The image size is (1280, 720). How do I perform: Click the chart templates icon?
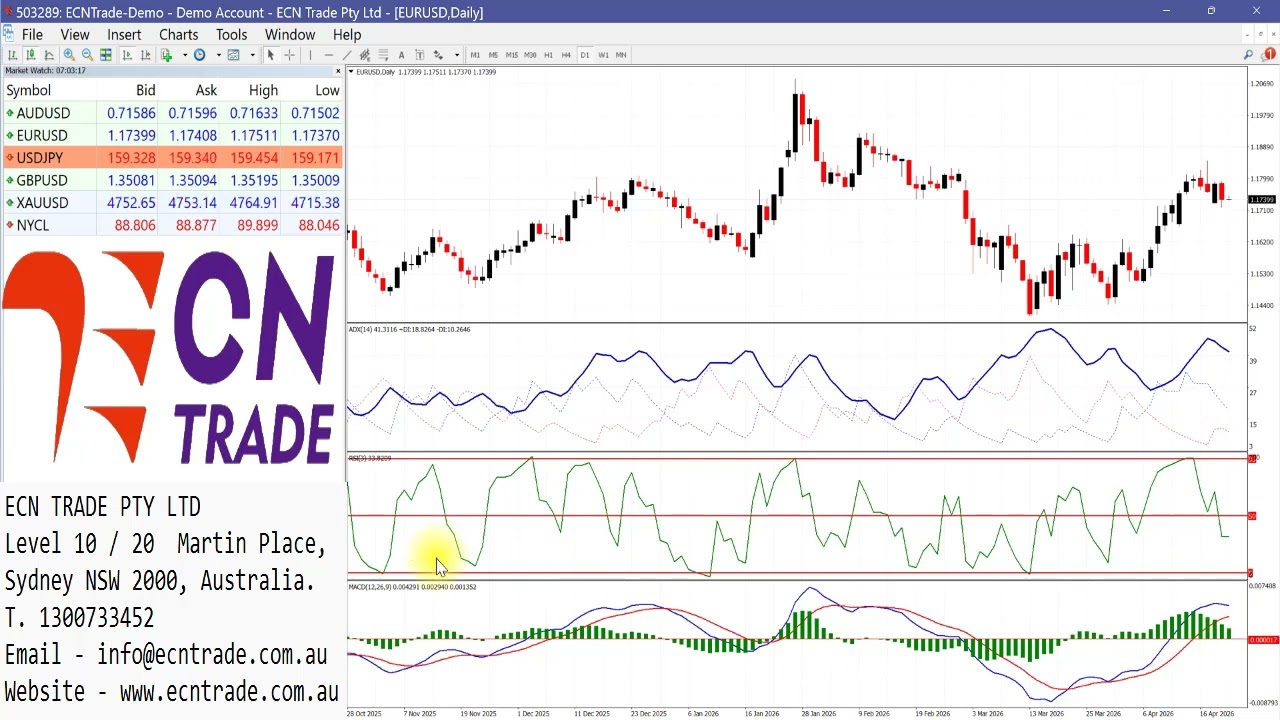233,55
